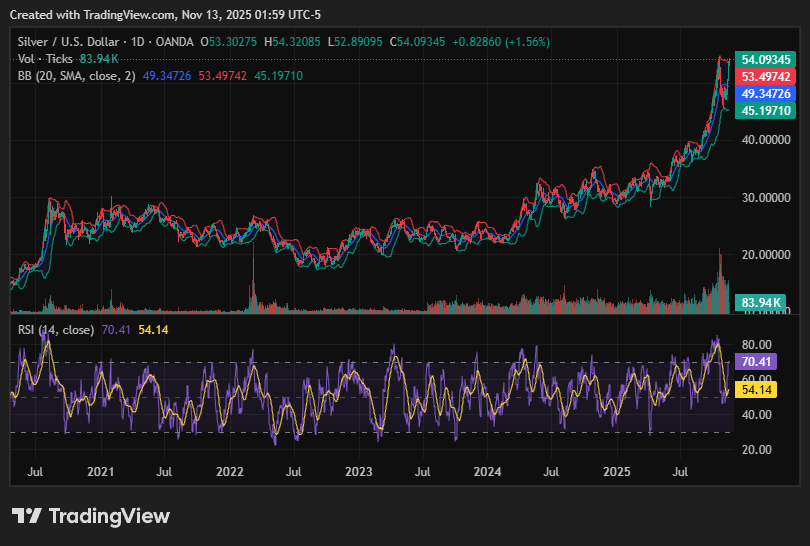Click the TradingView logo icon
Screen dimensions: 810x546
[26, 516]
